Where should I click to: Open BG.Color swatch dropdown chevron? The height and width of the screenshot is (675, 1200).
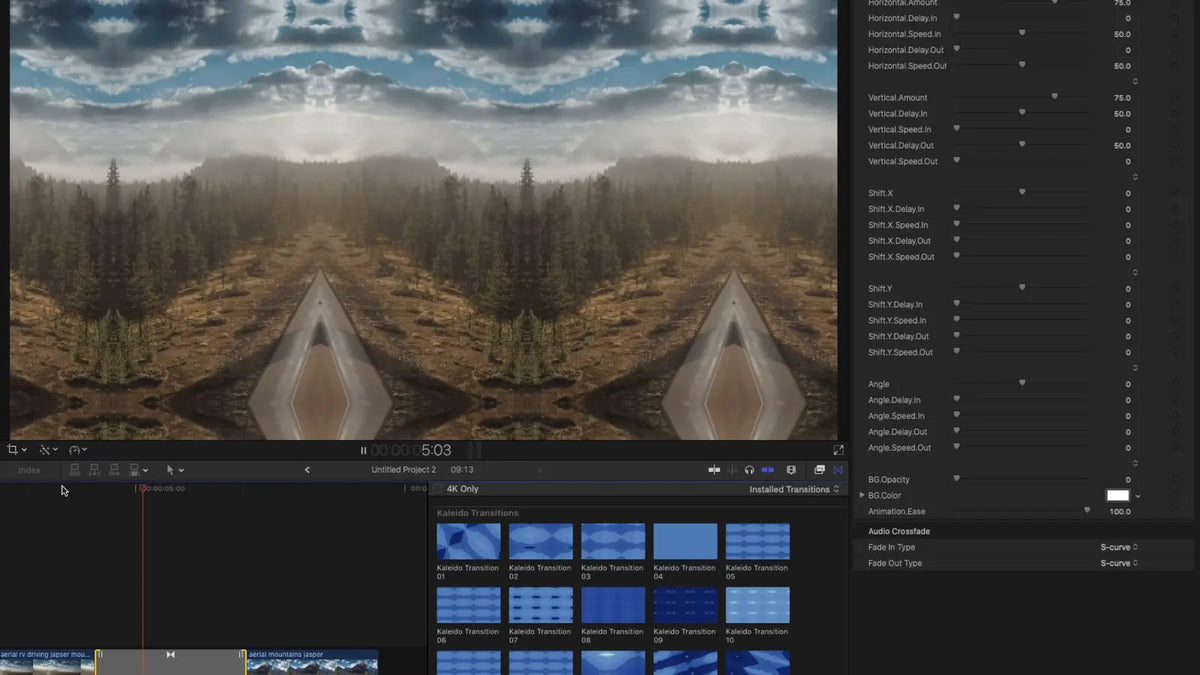(1138, 496)
